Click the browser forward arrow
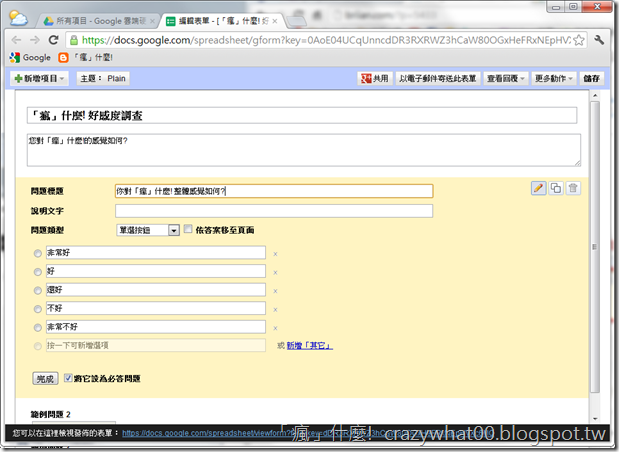 coord(35,40)
